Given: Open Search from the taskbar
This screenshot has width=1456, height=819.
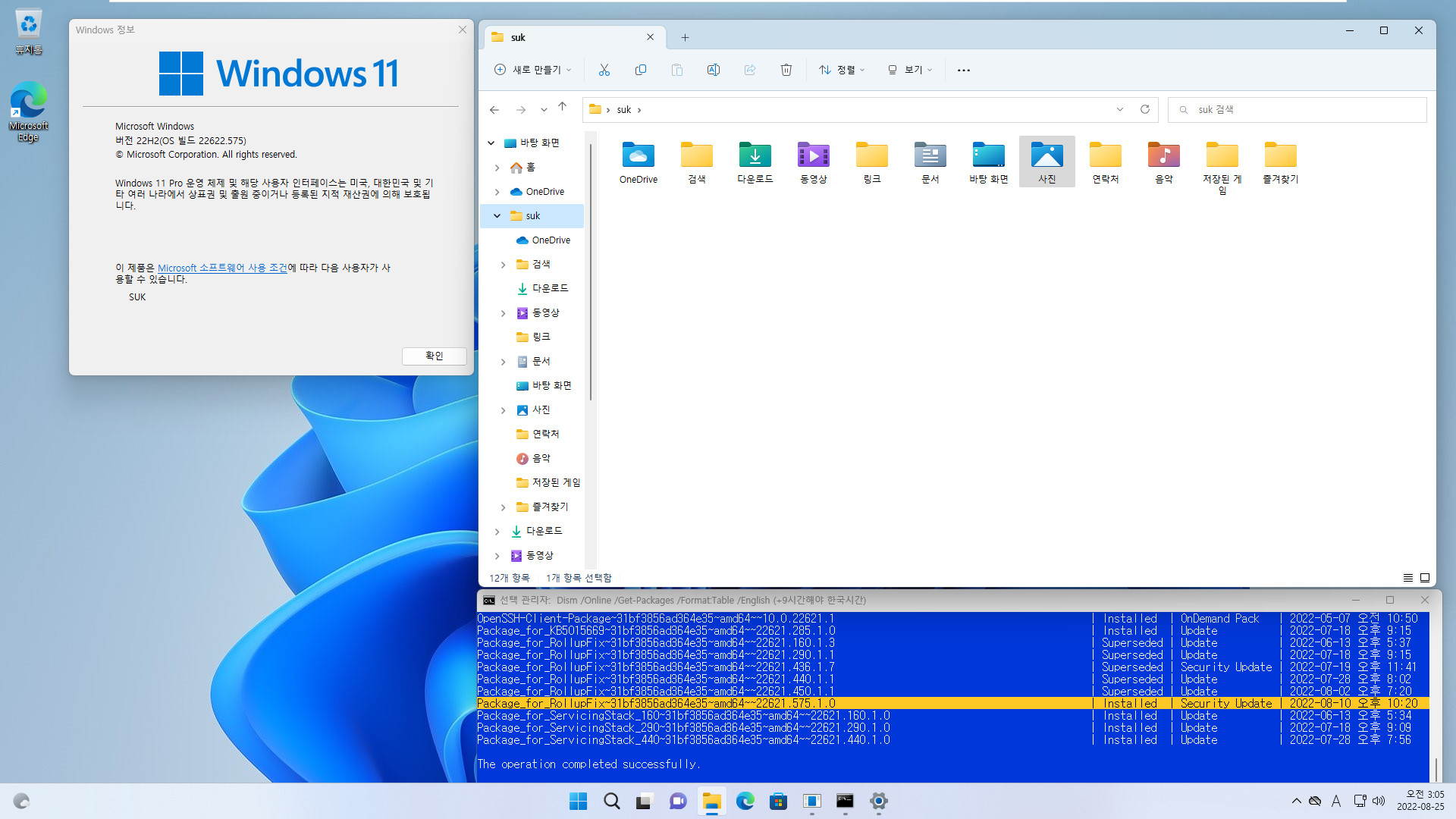Looking at the screenshot, I should [611, 801].
